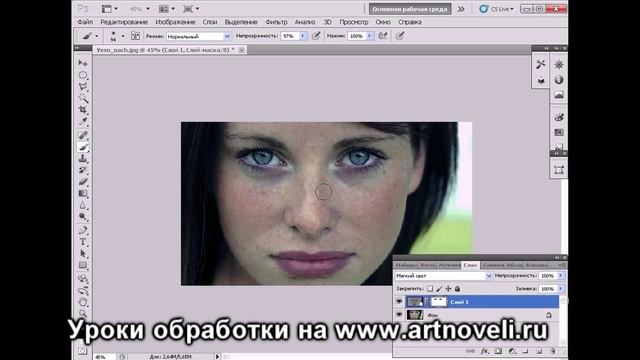Open the tool preset picker arrow
This screenshot has width=640, height=360.
[96, 36]
